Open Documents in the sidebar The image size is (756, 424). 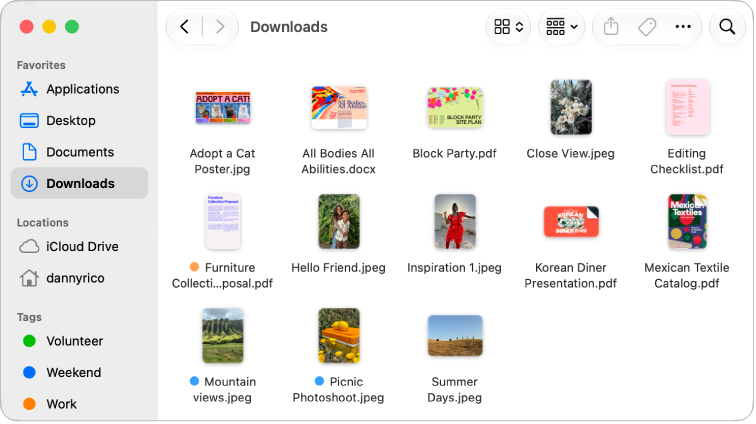[80, 152]
